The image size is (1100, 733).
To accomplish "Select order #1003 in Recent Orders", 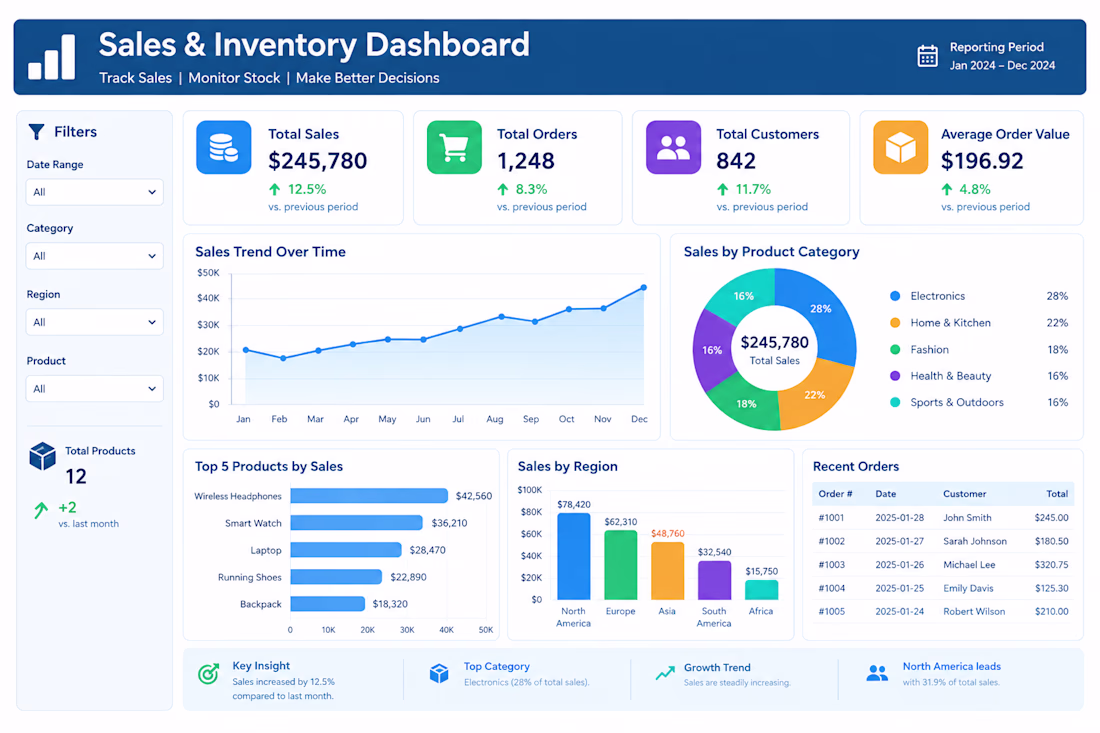I will (x=943, y=565).
